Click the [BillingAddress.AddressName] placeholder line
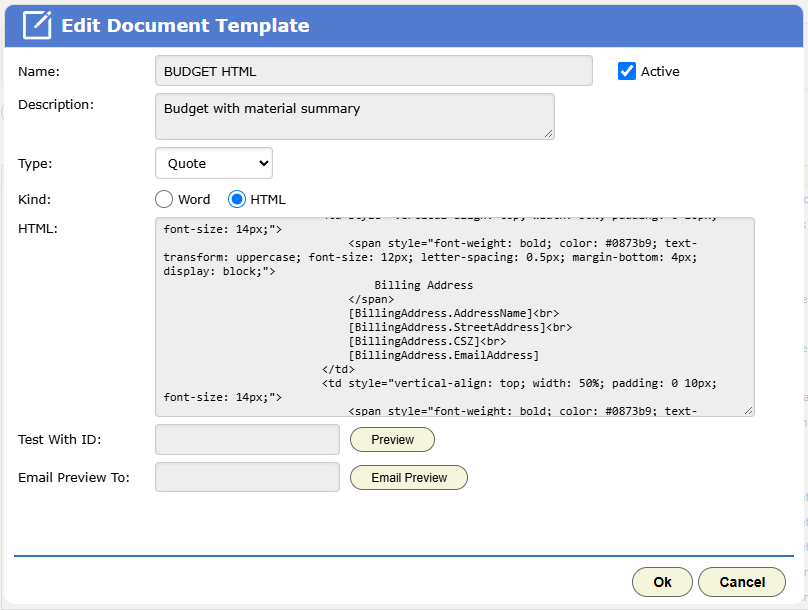 [x=453, y=313]
